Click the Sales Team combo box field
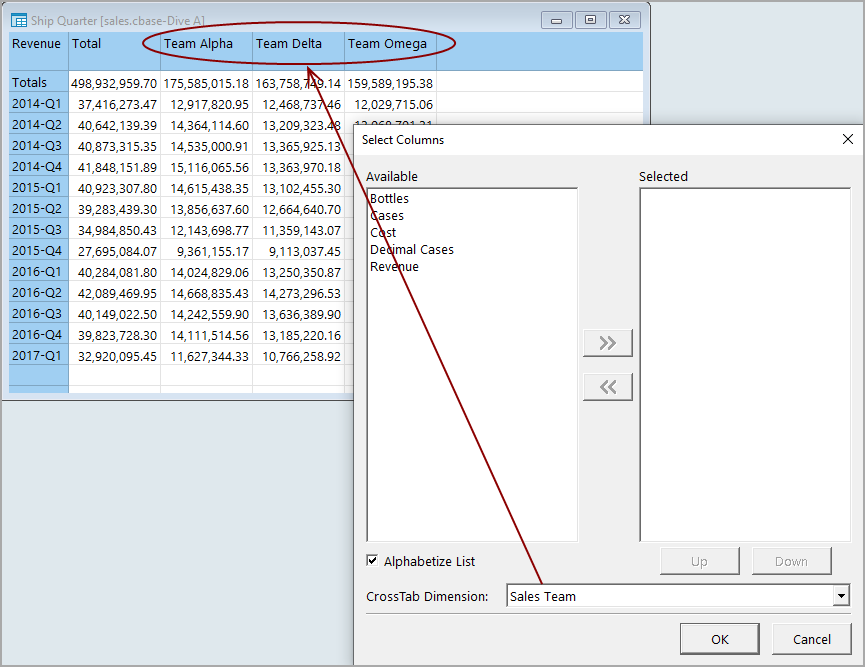865x667 pixels. (670, 597)
